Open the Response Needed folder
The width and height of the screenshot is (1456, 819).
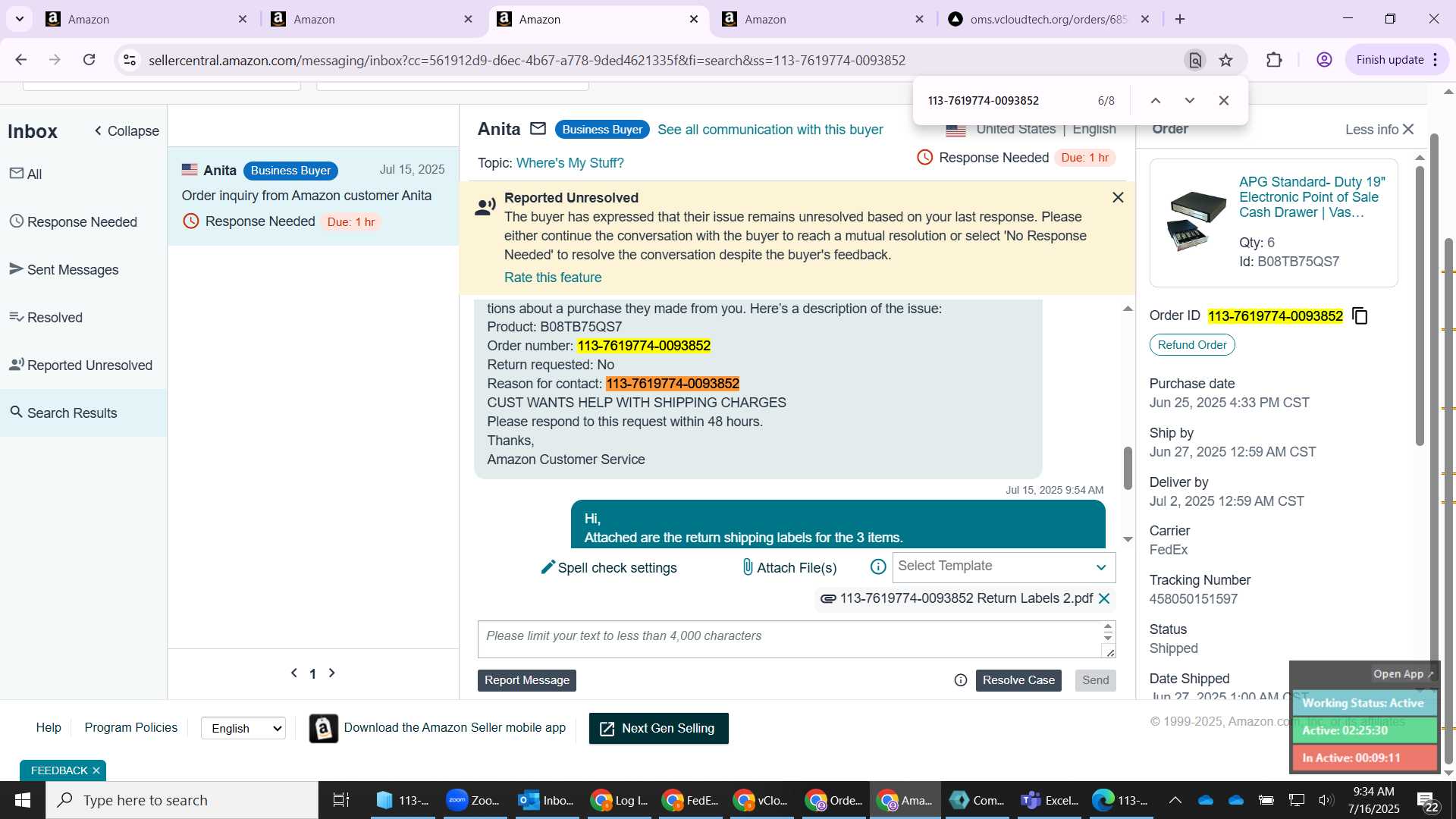point(74,221)
